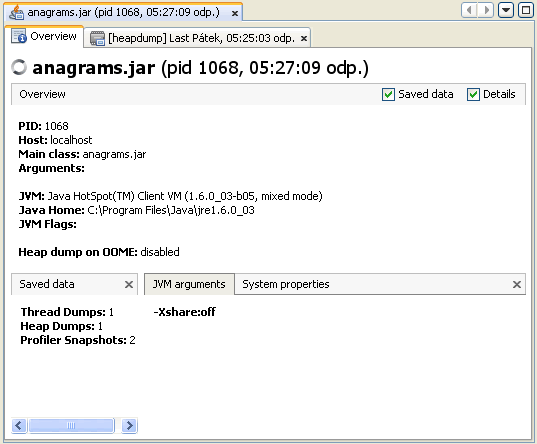Click the horizontal scrollbar thumb
The image size is (537, 444).
(x=71, y=426)
